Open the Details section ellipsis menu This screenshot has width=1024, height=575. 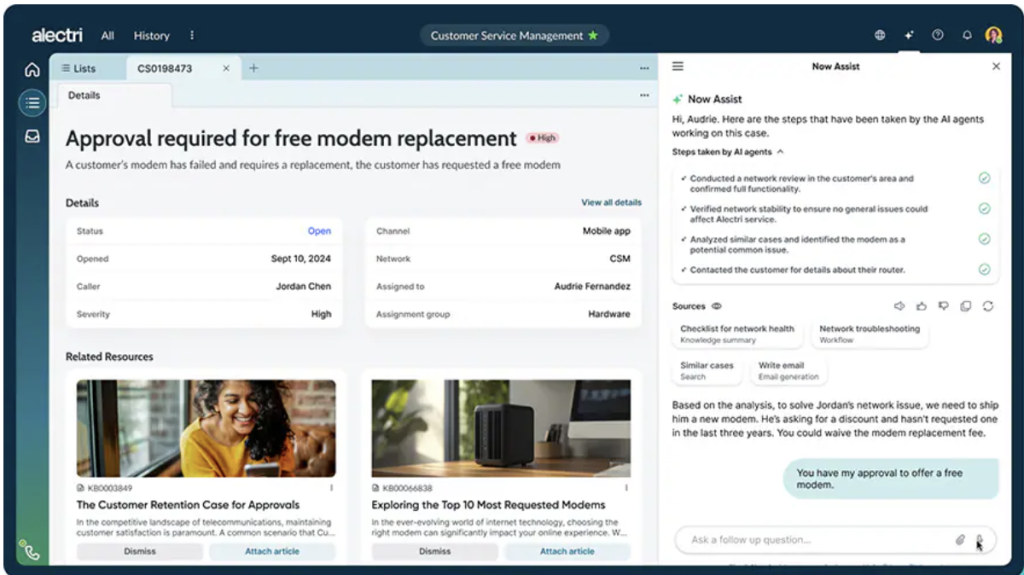pos(645,95)
